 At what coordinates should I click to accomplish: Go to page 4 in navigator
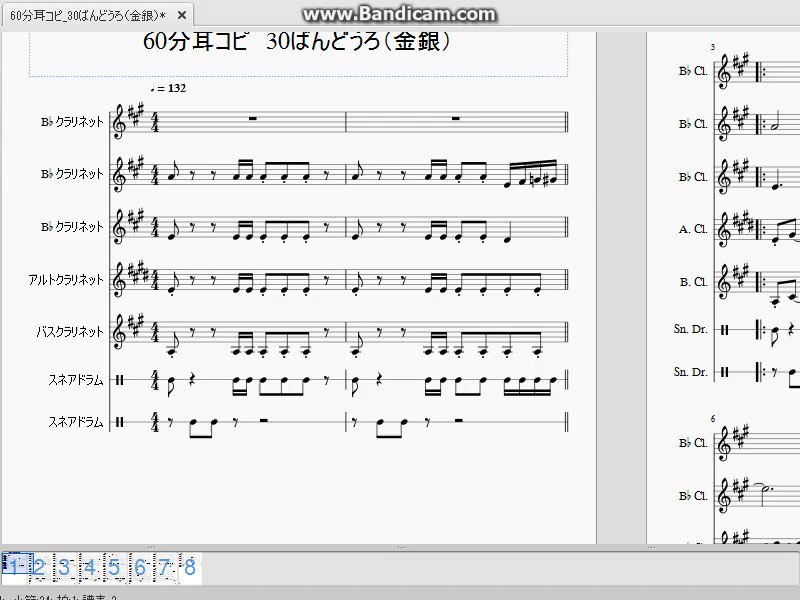[x=90, y=567]
